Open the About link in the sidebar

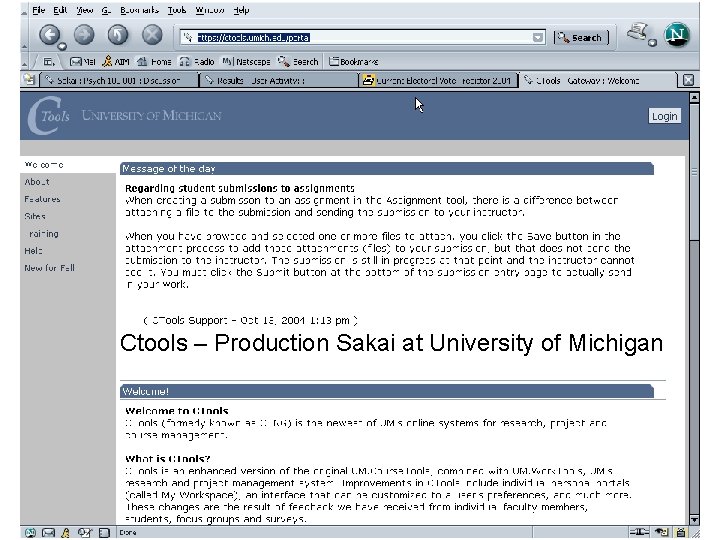[x=37, y=182]
